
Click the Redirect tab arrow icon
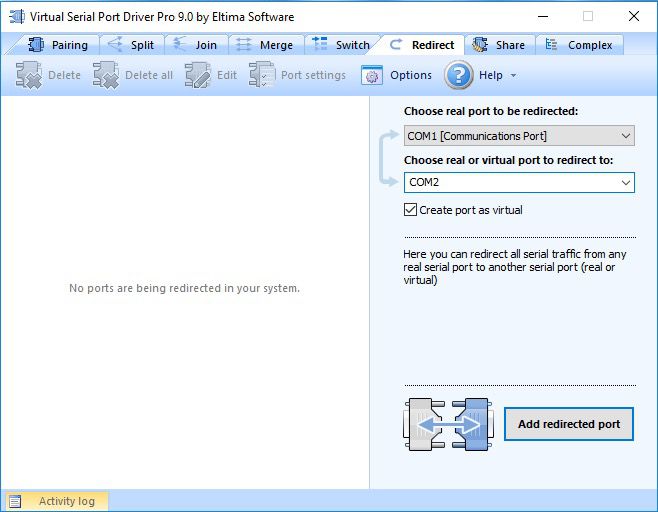pos(396,44)
